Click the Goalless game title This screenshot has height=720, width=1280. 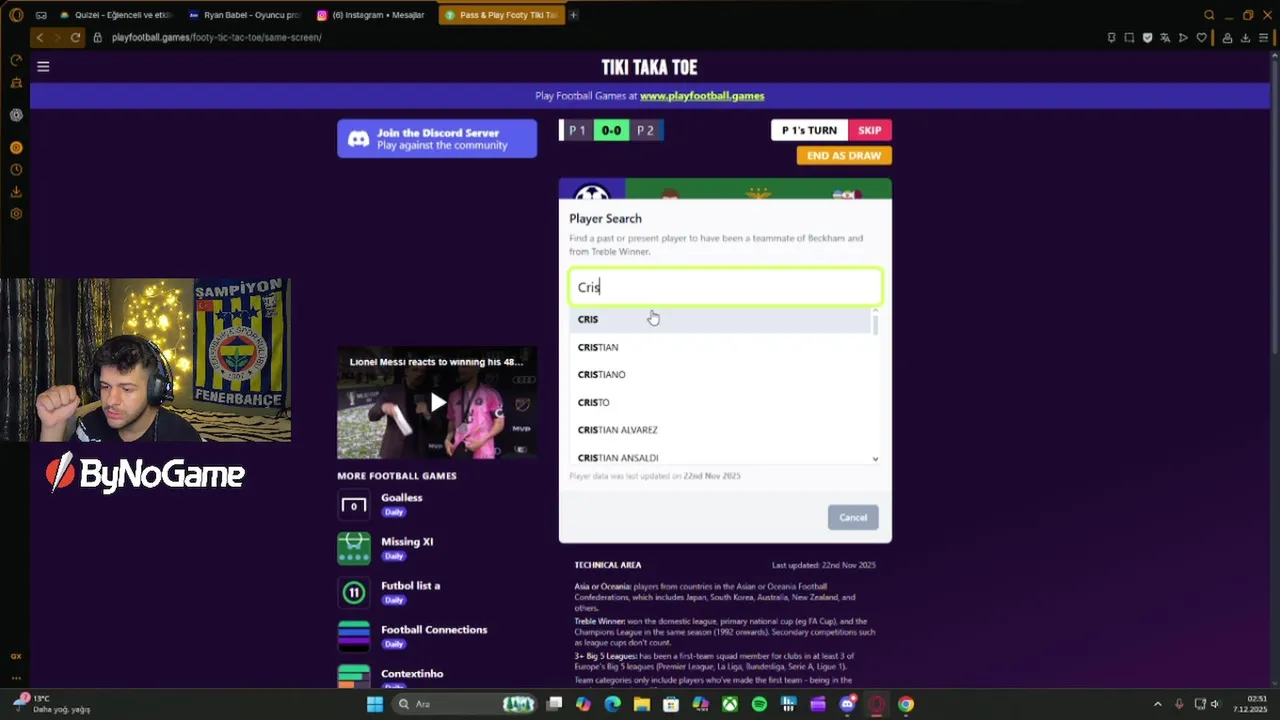tap(401, 498)
